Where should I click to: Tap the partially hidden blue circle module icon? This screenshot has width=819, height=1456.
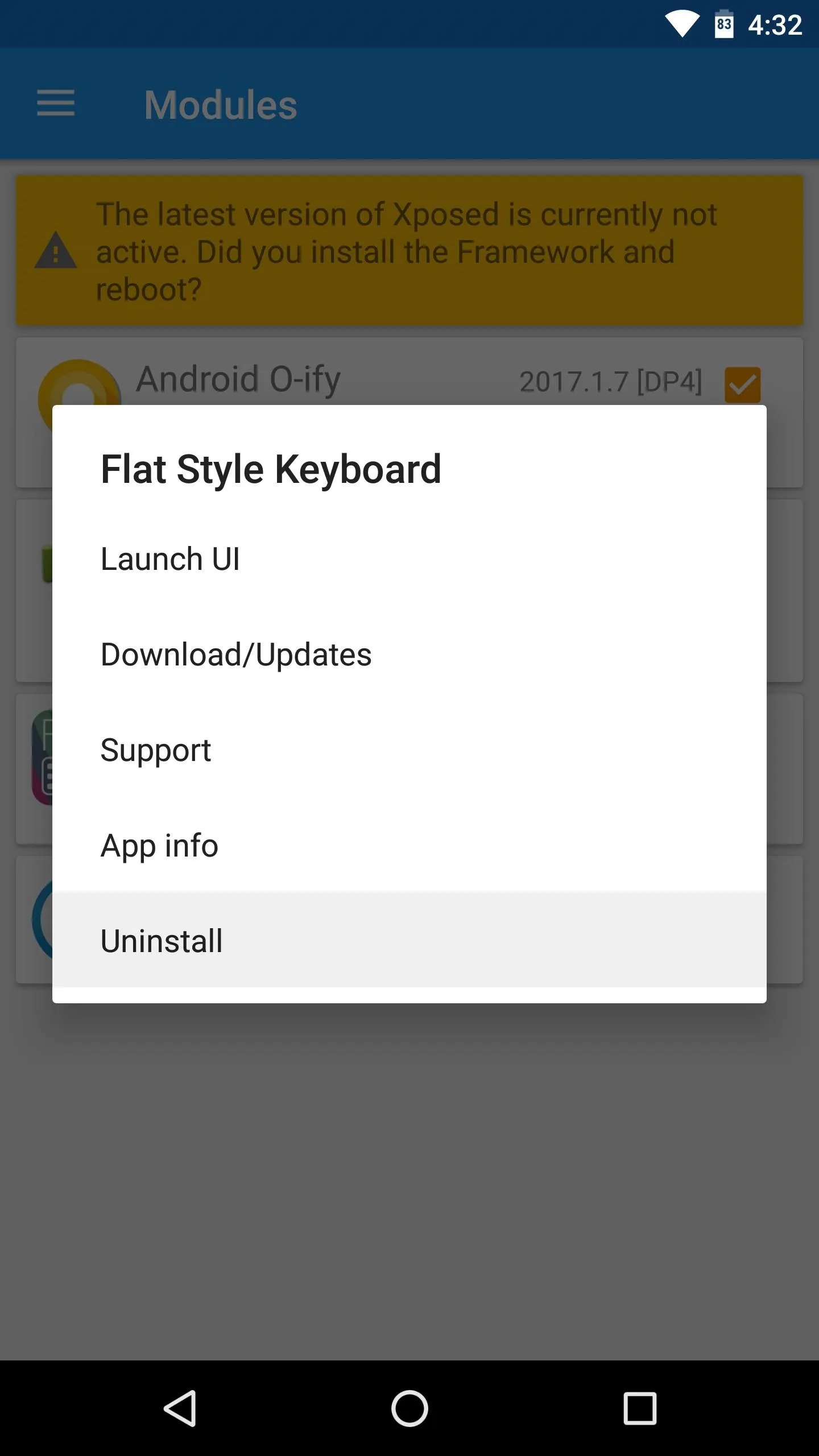point(42,919)
